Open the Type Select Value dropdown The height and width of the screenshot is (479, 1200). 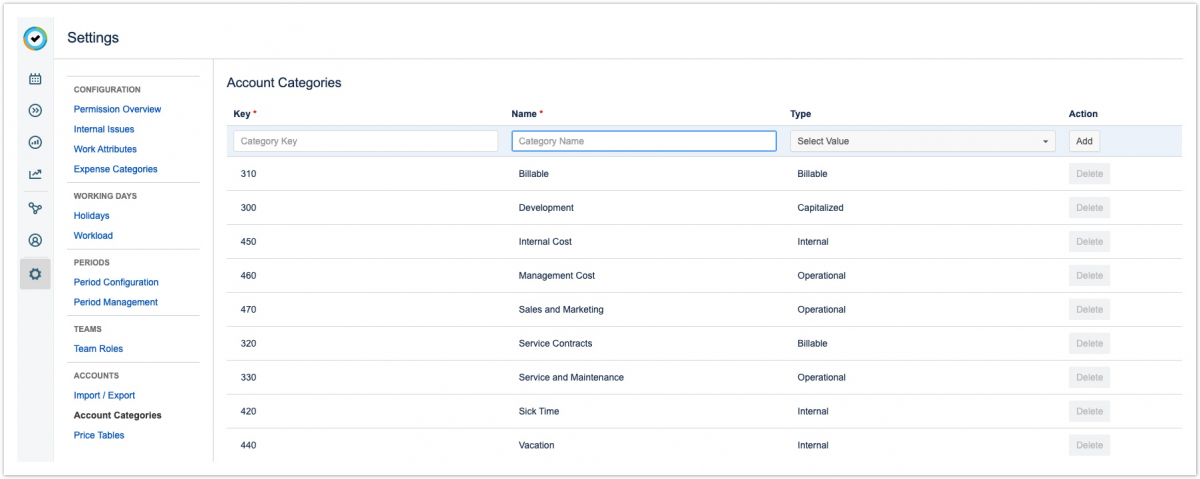922,141
